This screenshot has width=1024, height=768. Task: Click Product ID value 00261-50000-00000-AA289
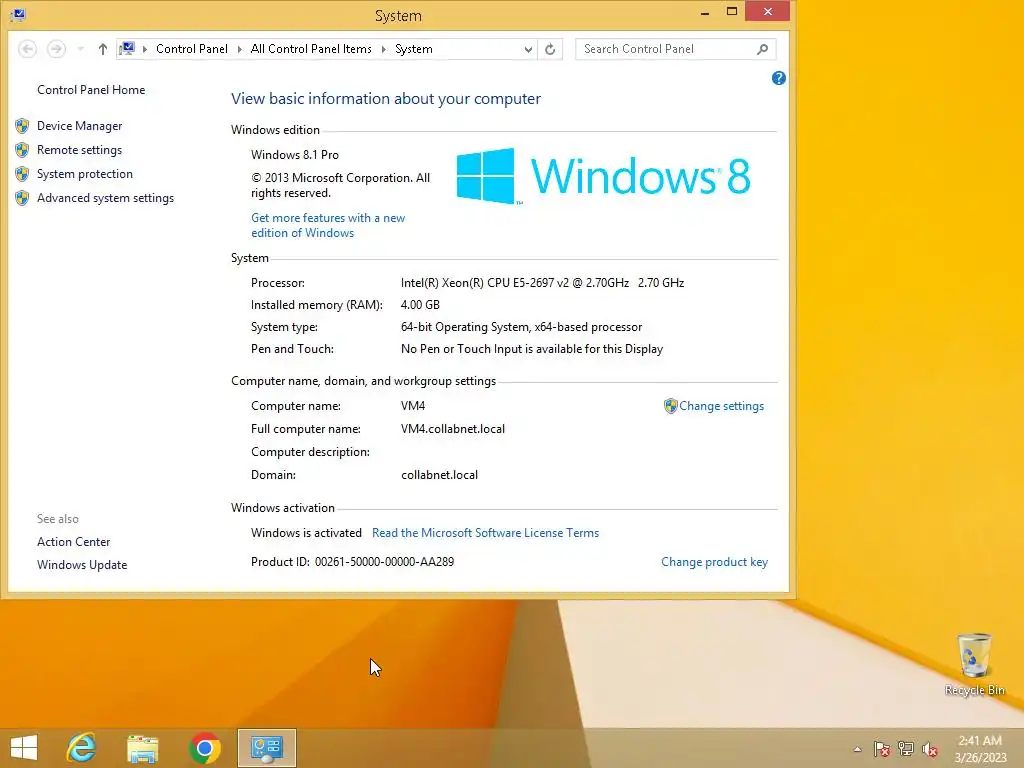[384, 562]
